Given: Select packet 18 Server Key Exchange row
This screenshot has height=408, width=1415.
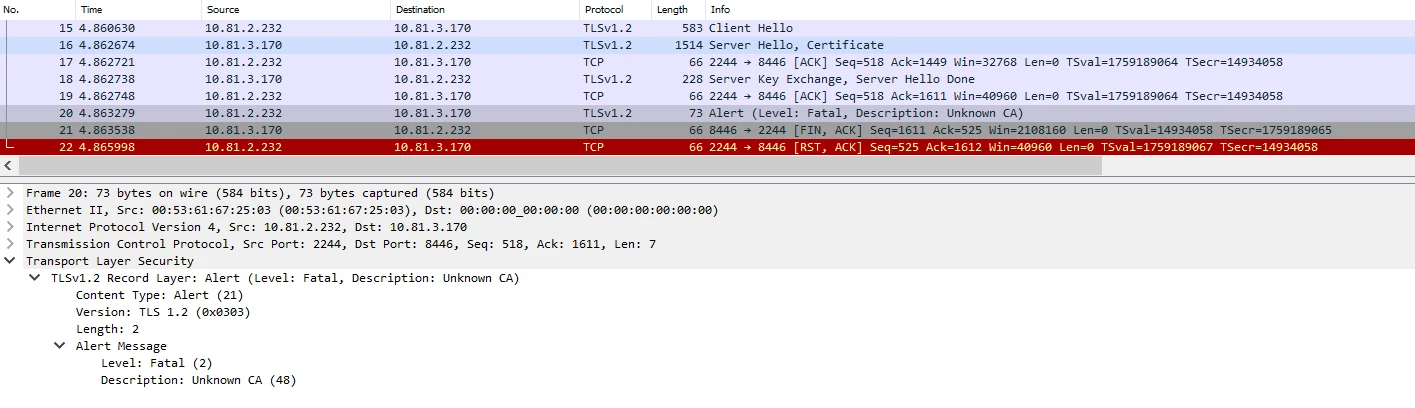Looking at the screenshot, I should 707,79.
